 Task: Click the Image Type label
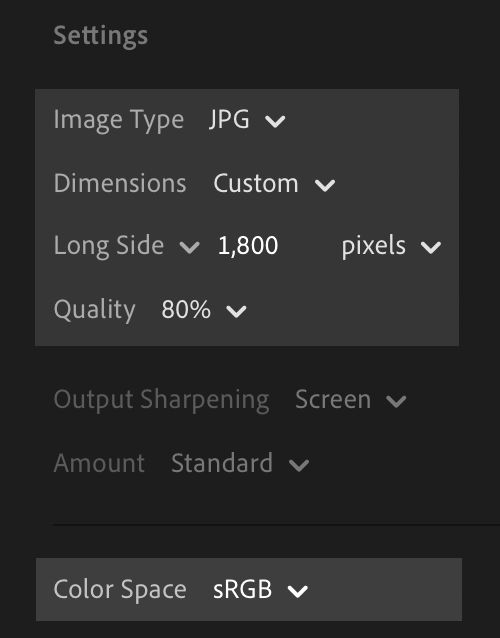tap(119, 121)
